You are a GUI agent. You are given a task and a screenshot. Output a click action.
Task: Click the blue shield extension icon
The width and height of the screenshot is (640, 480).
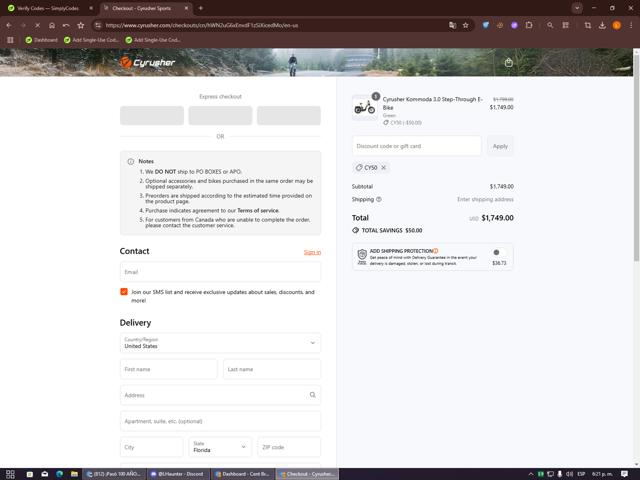pyautogui.click(x=486, y=25)
